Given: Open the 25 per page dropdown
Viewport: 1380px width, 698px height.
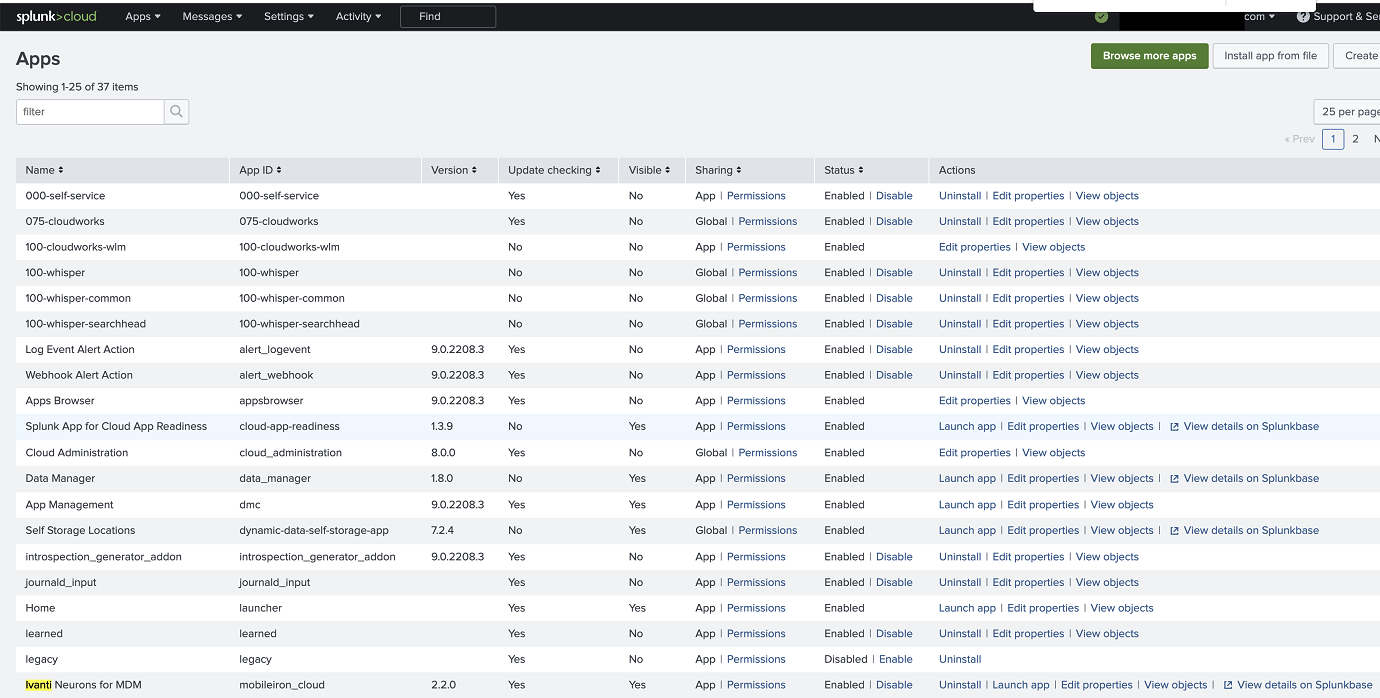Looking at the screenshot, I should click(1349, 112).
